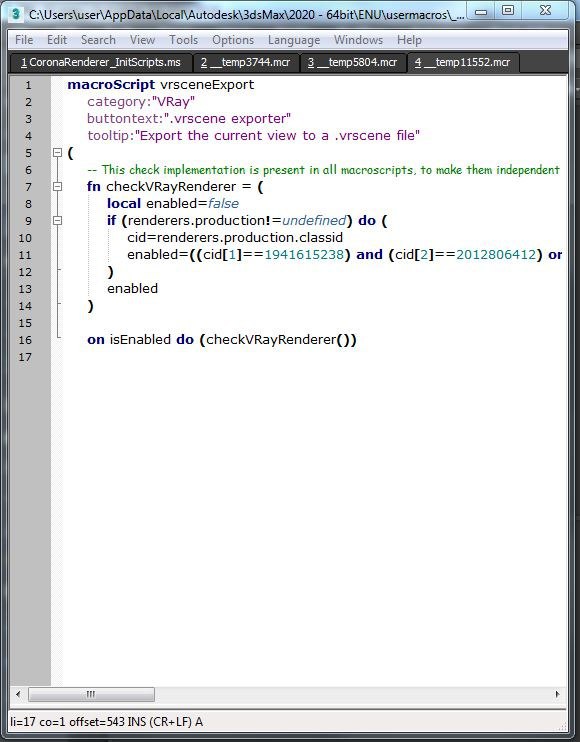Open the View menu
The width and height of the screenshot is (580, 742).
point(142,40)
